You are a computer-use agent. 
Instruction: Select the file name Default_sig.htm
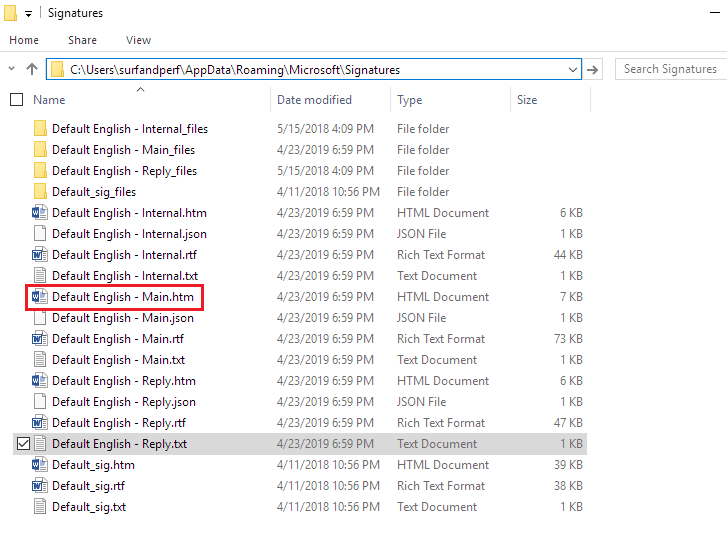[x=93, y=465]
